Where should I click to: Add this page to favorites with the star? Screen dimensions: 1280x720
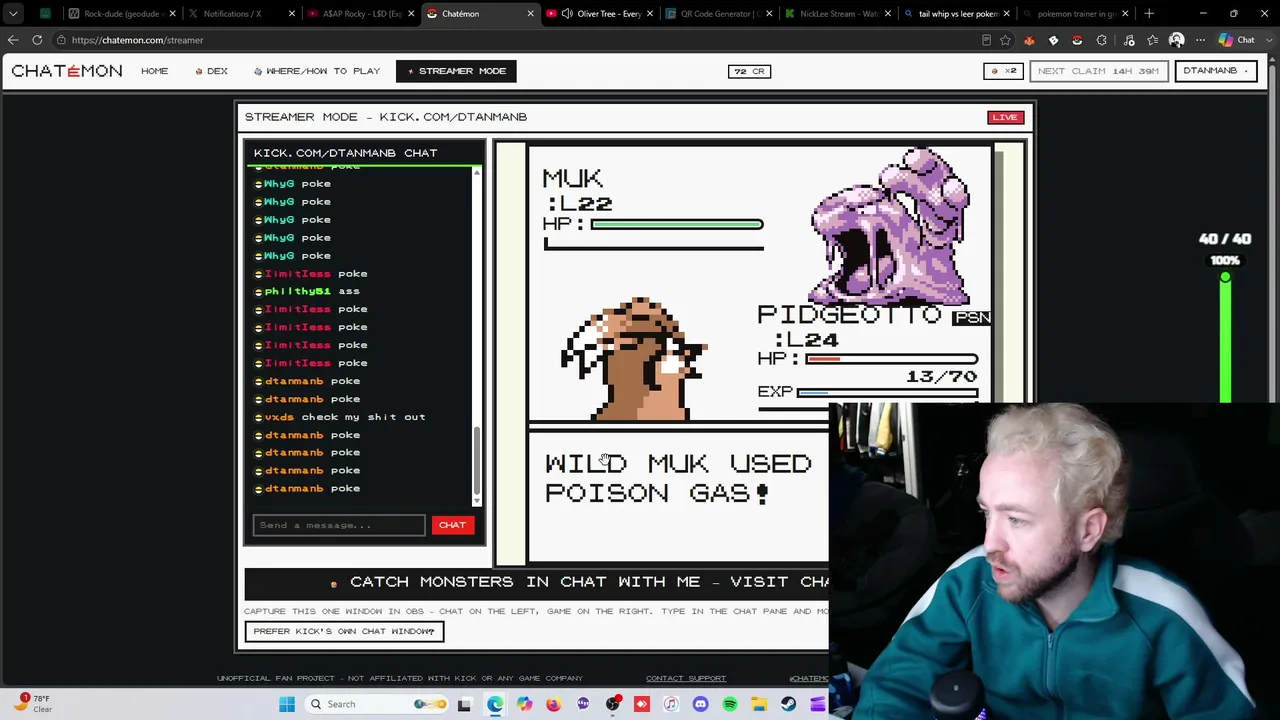(x=1005, y=40)
